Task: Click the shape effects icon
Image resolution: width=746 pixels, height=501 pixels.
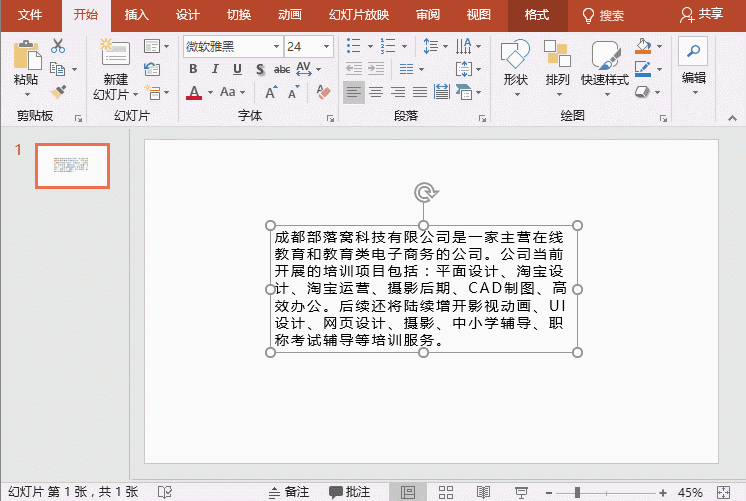Action: [x=642, y=91]
